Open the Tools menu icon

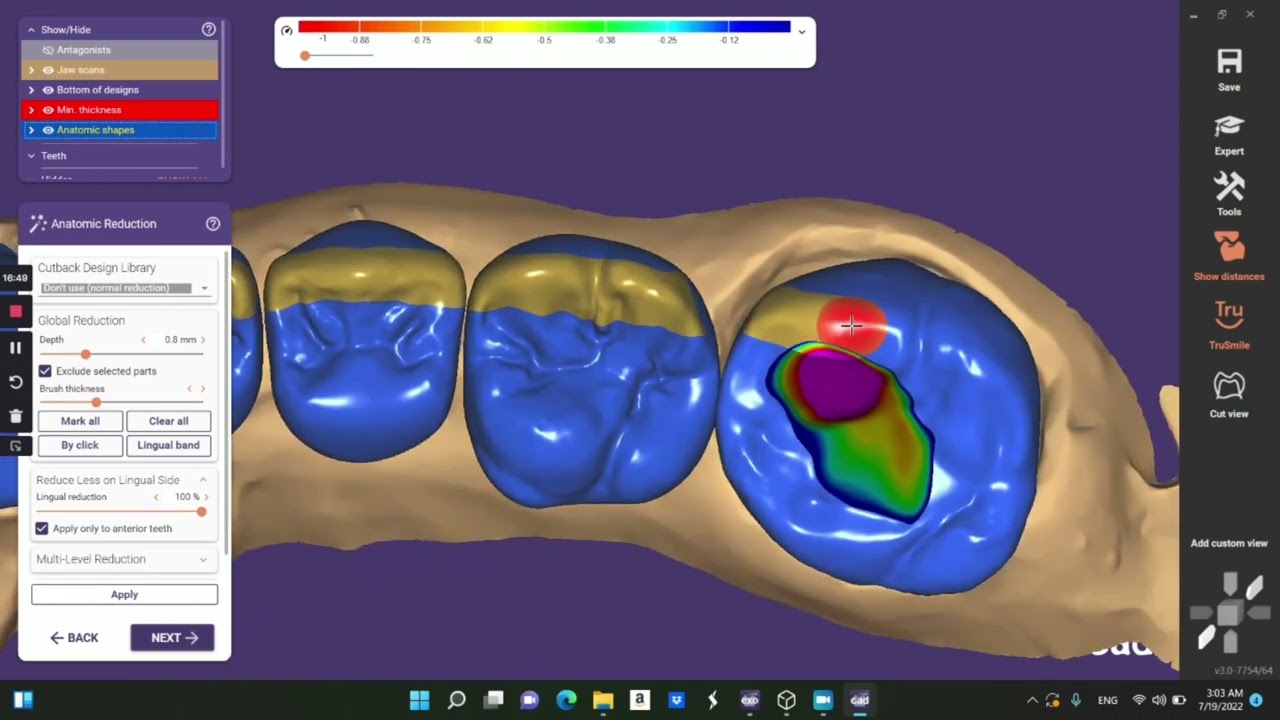click(x=1229, y=187)
